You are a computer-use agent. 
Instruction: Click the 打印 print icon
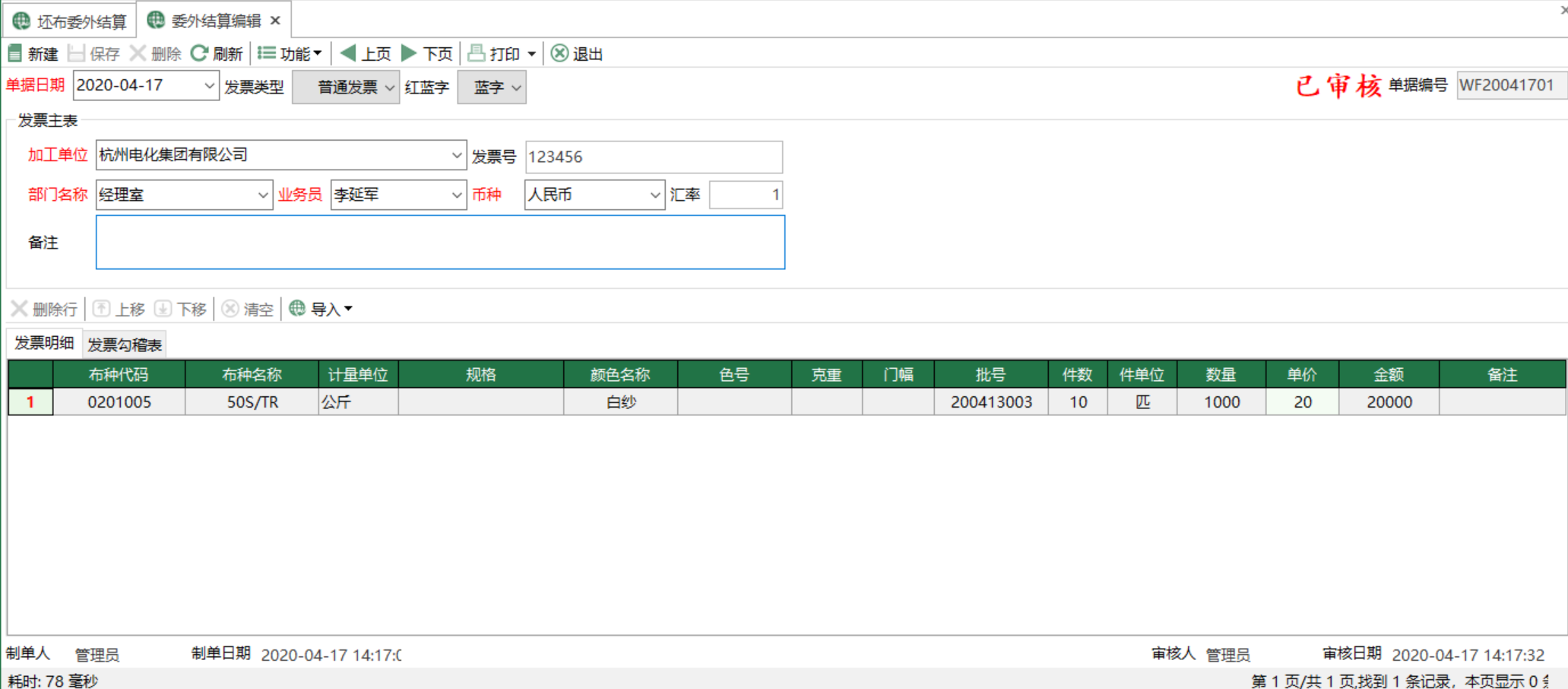coord(476,53)
